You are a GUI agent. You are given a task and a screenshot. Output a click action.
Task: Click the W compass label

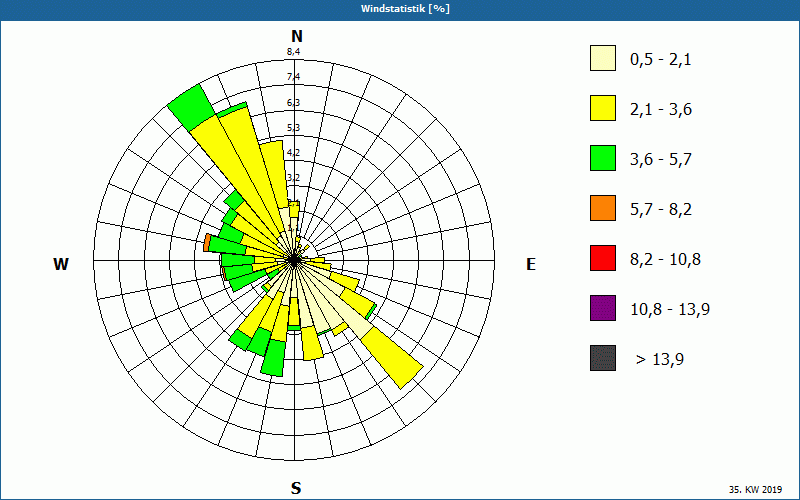(x=61, y=264)
